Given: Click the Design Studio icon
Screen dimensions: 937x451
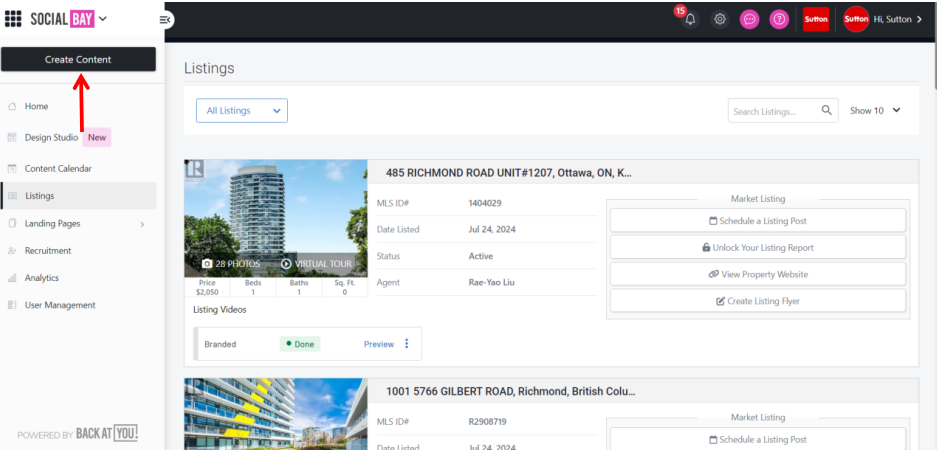Looking at the screenshot, I should (12, 137).
